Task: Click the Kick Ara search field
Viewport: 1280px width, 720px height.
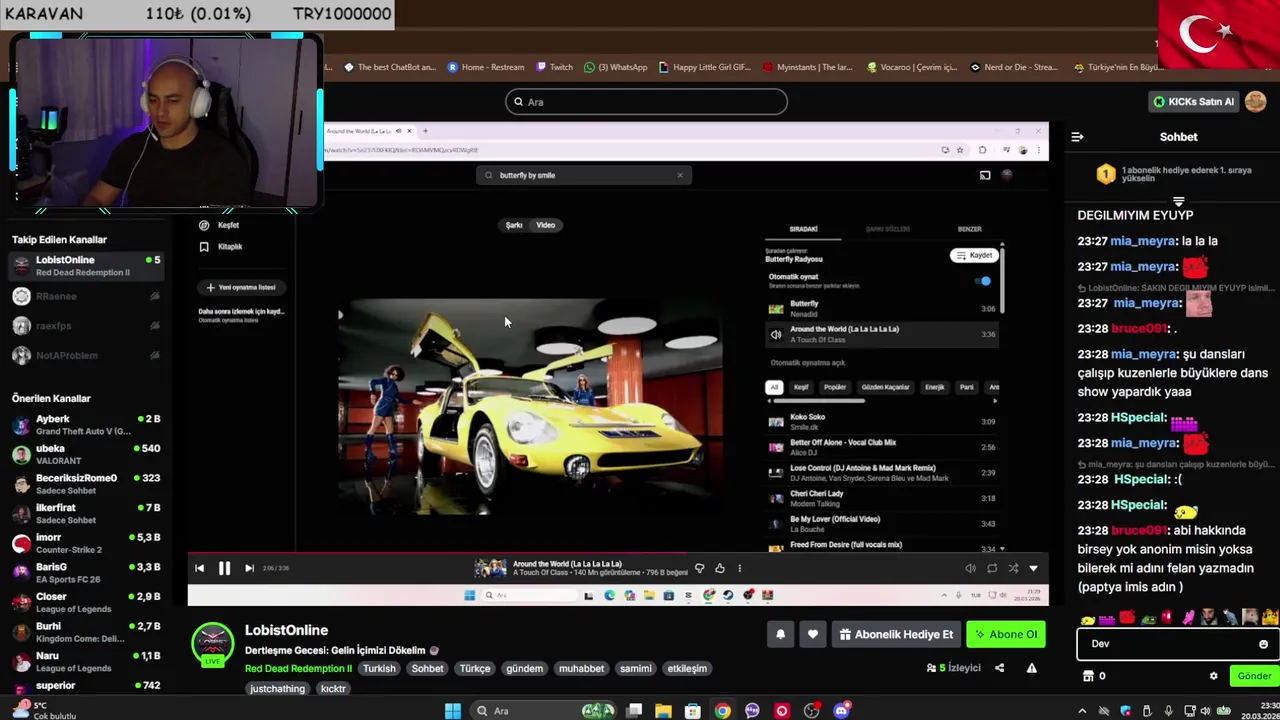Action: 646,102
